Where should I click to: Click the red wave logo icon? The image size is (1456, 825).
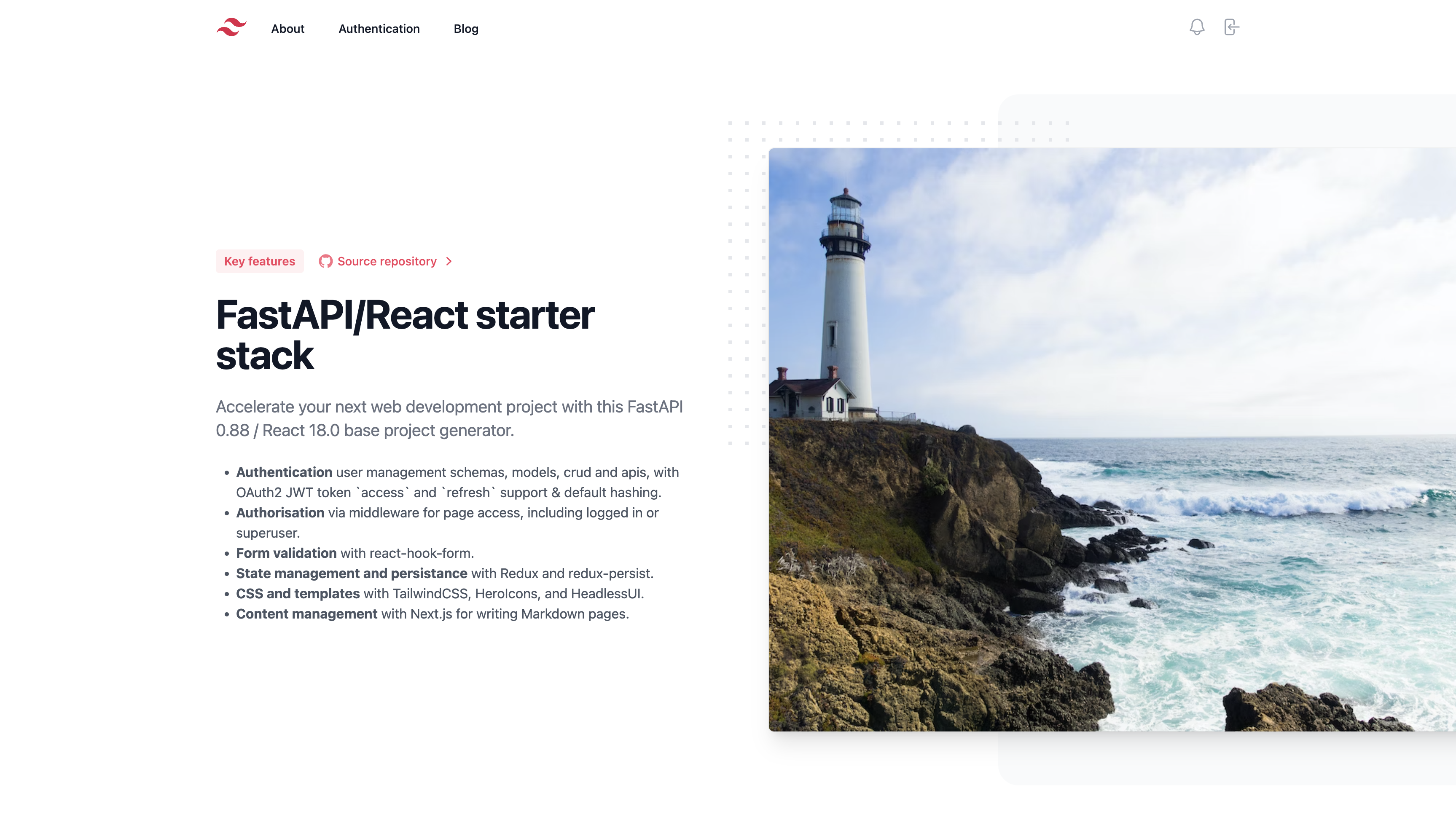coord(230,27)
